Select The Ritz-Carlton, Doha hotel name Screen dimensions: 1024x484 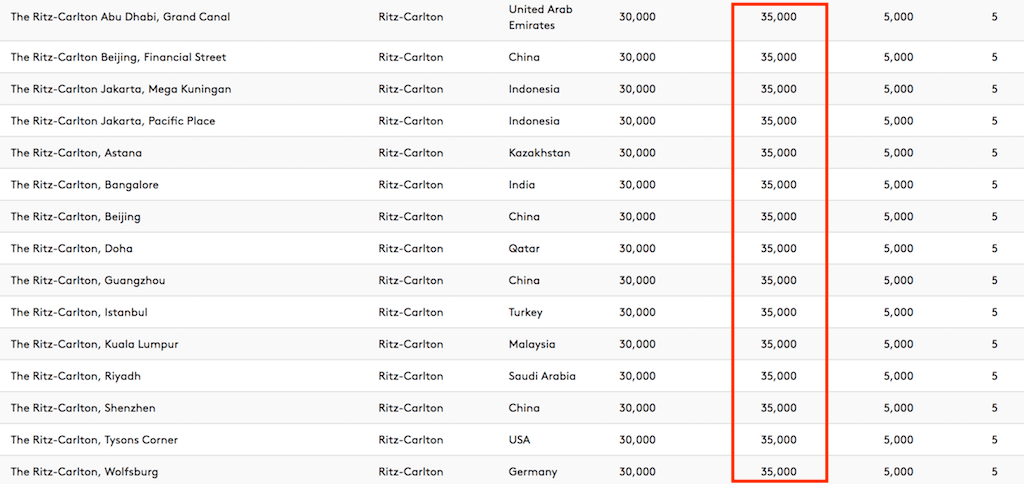(x=72, y=248)
